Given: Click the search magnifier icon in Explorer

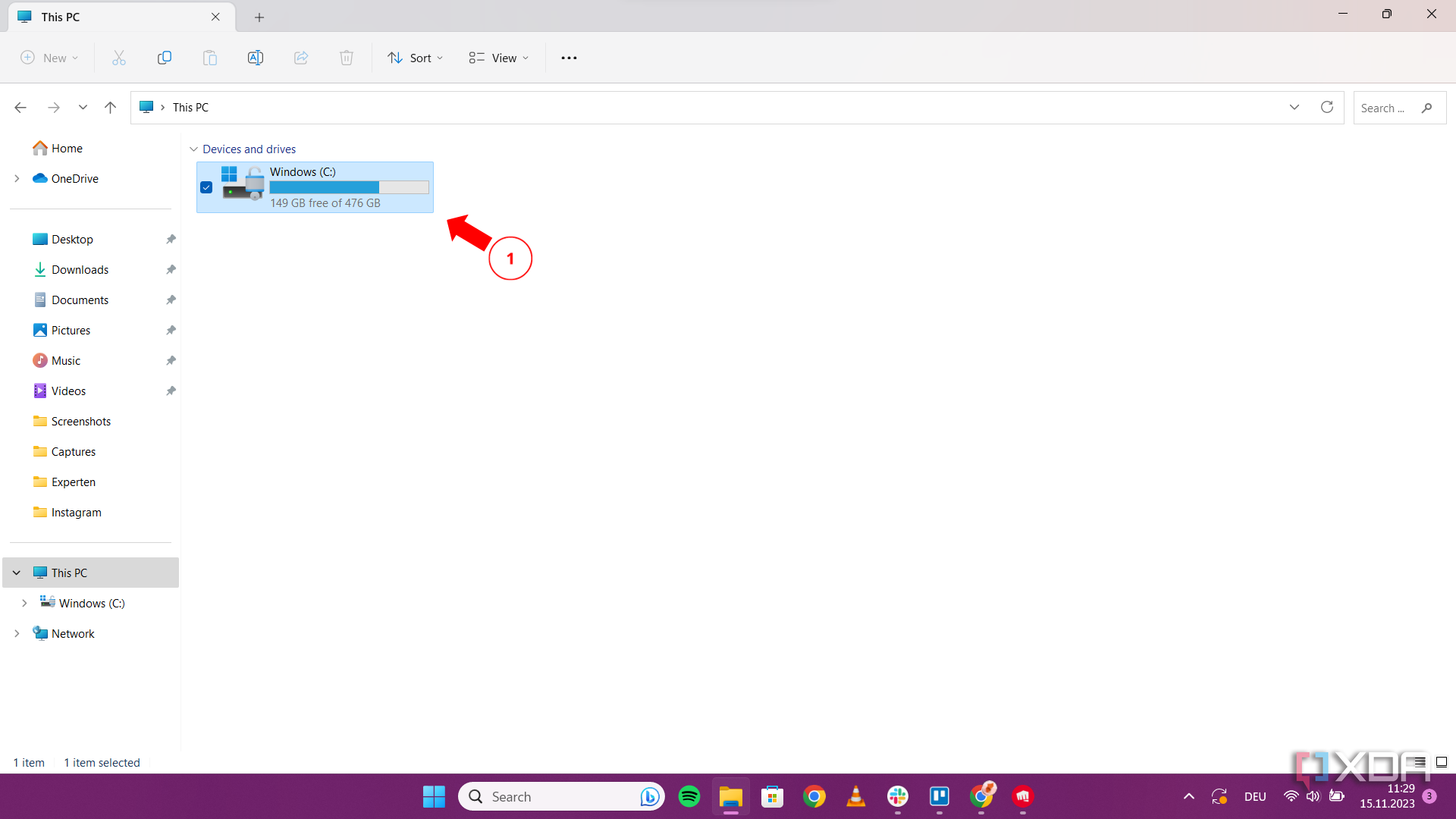Looking at the screenshot, I should tap(1426, 108).
